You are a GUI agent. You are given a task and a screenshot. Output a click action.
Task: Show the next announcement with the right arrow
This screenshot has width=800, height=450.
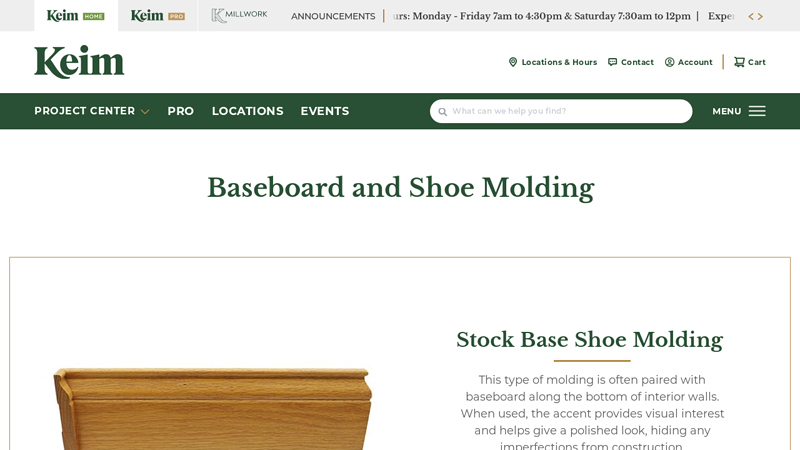point(760,16)
